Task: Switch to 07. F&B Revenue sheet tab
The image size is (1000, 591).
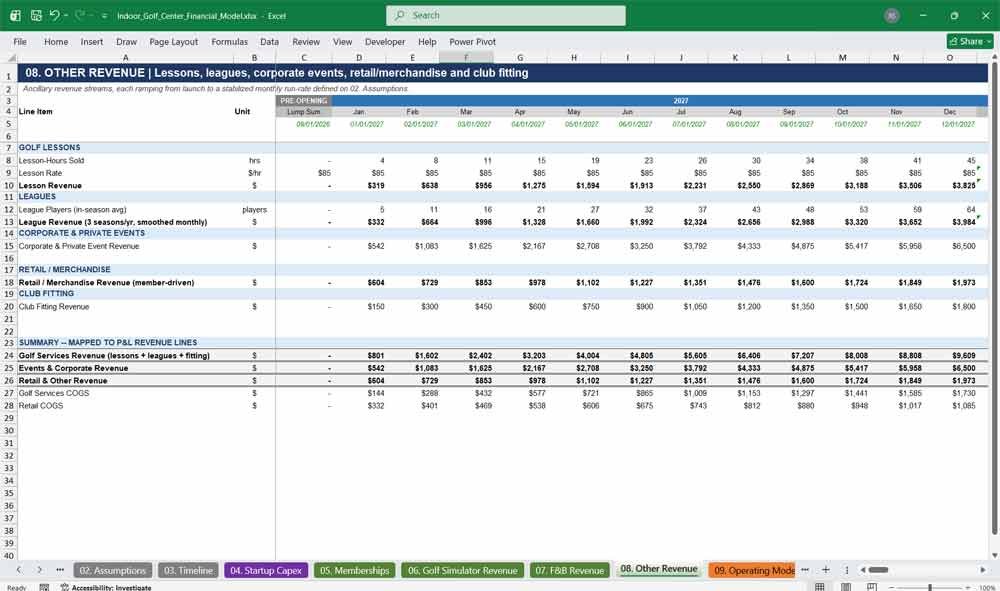Action: [x=570, y=571]
